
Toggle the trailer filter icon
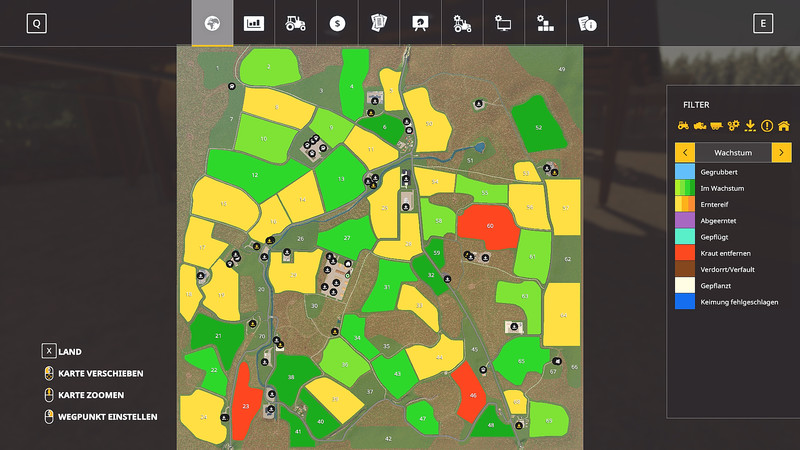716,126
